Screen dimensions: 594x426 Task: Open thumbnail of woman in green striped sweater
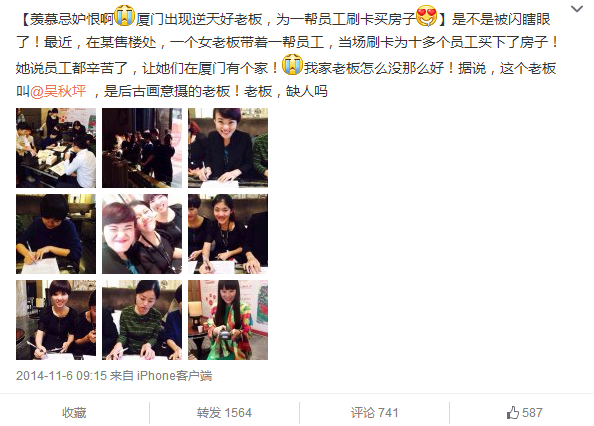(142, 320)
